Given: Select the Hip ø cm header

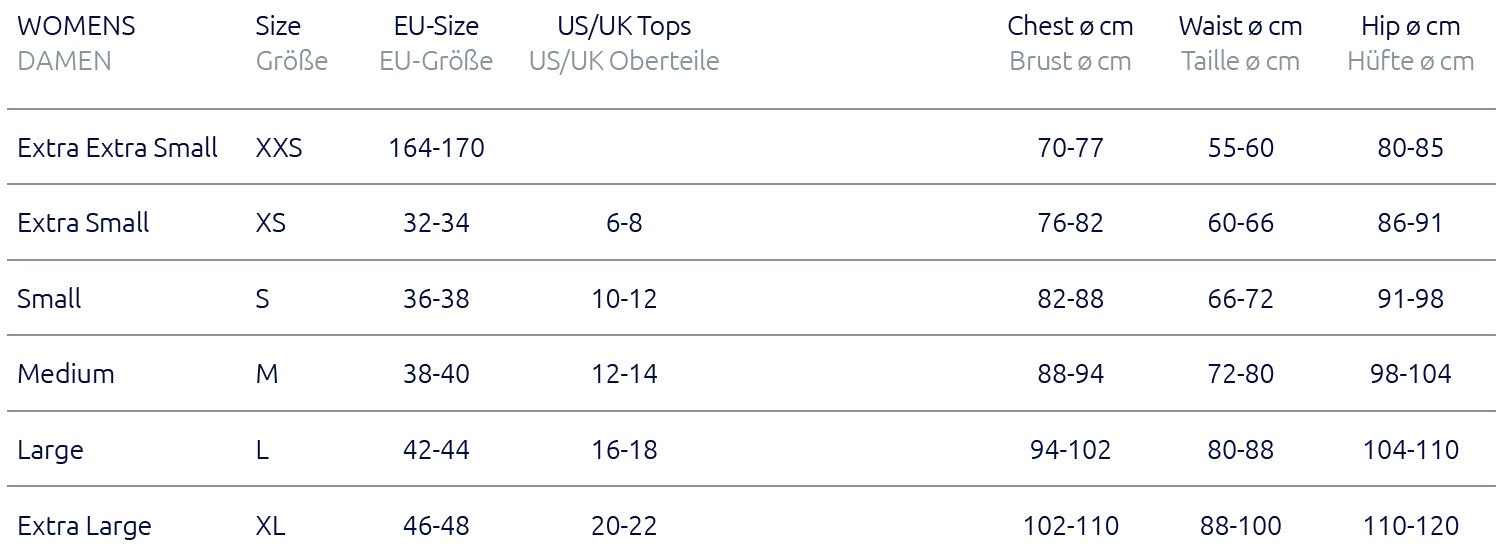Looking at the screenshot, I should pyautogui.click(x=1410, y=26).
